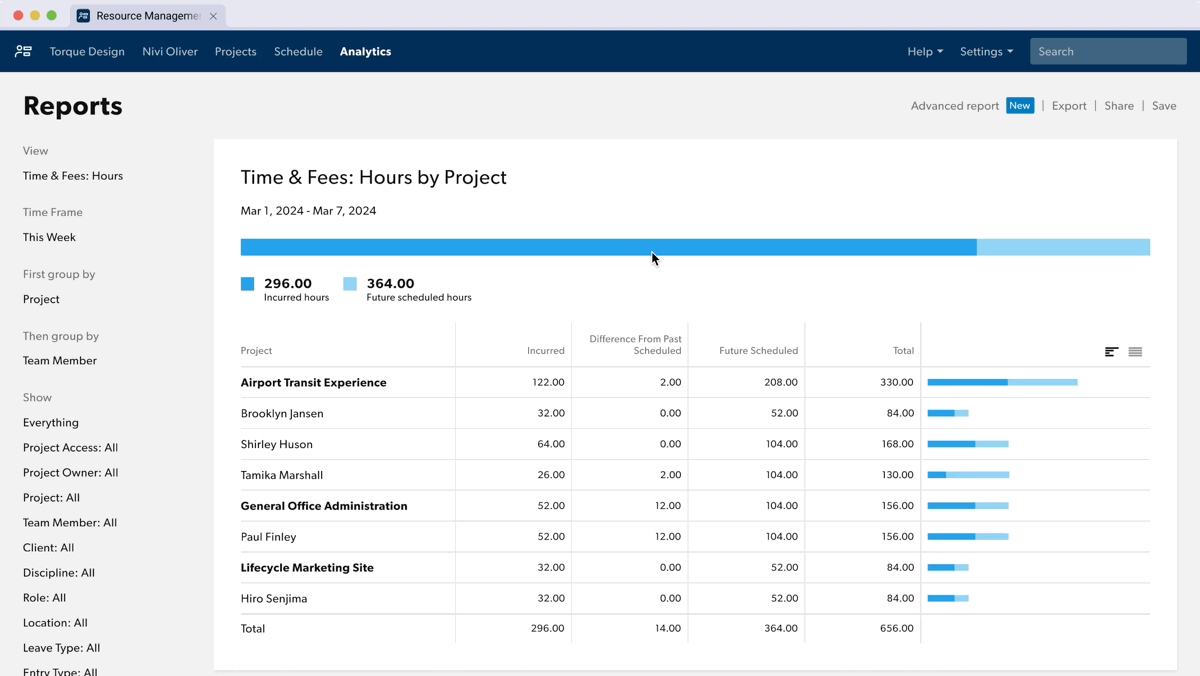This screenshot has width=1200, height=676.
Task: Open the Schedule nav item
Action: click(x=298, y=51)
